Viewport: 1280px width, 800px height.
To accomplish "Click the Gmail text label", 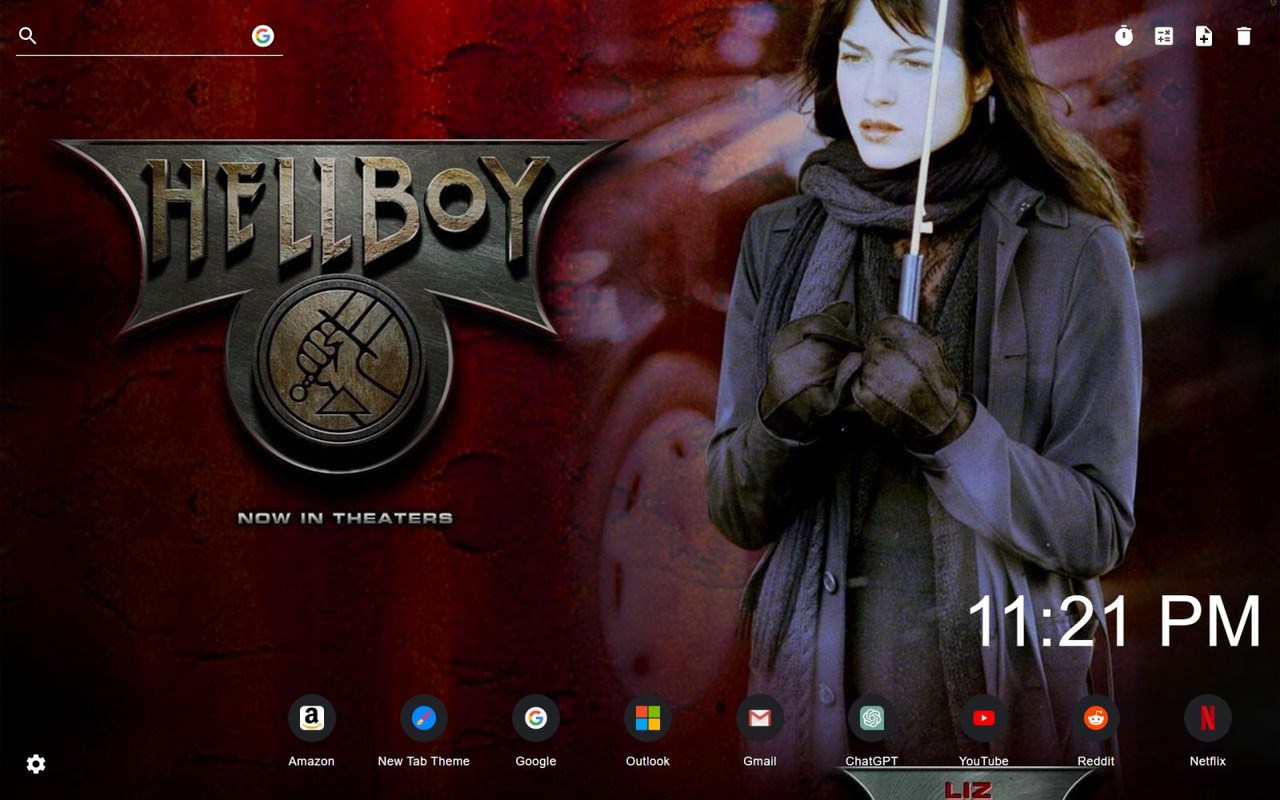I will 760,761.
